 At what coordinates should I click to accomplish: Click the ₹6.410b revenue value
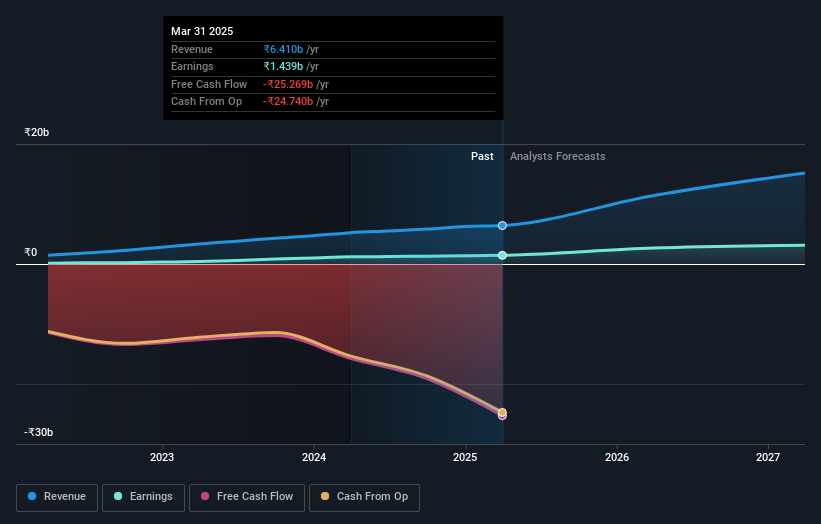click(x=283, y=49)
